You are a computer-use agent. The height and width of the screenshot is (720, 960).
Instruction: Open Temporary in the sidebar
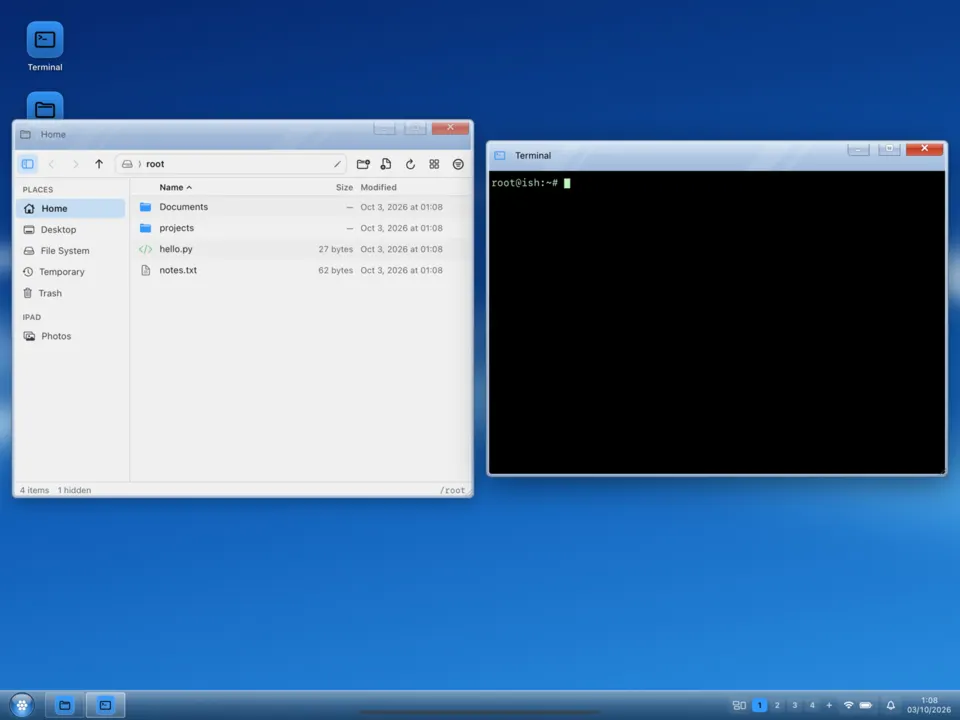[70, 272]
